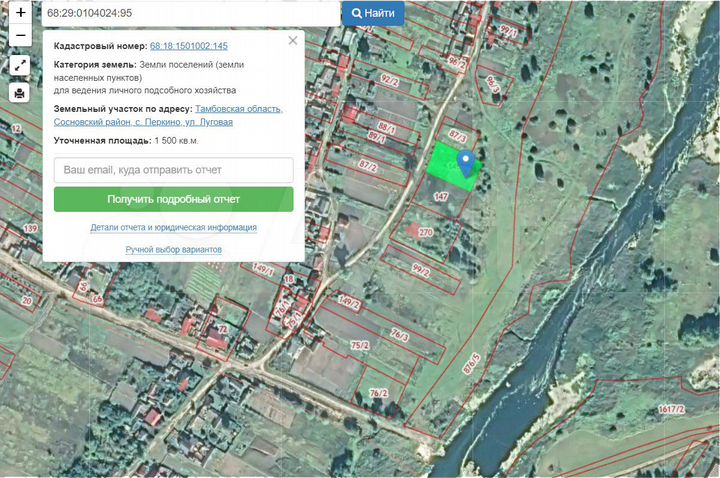720x478 pixels.
Task: Select parcel labeled 1617/2 on map
Action: (671, 409)
